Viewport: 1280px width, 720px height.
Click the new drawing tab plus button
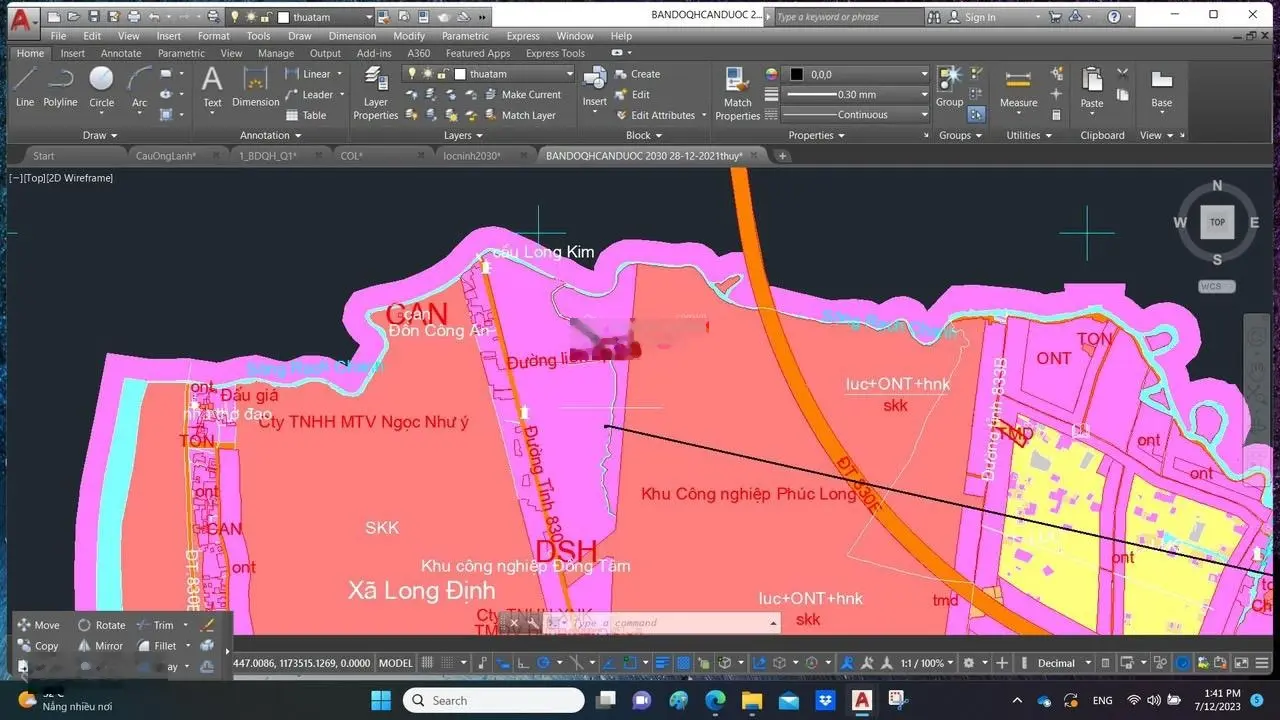(x=783, y=155)
